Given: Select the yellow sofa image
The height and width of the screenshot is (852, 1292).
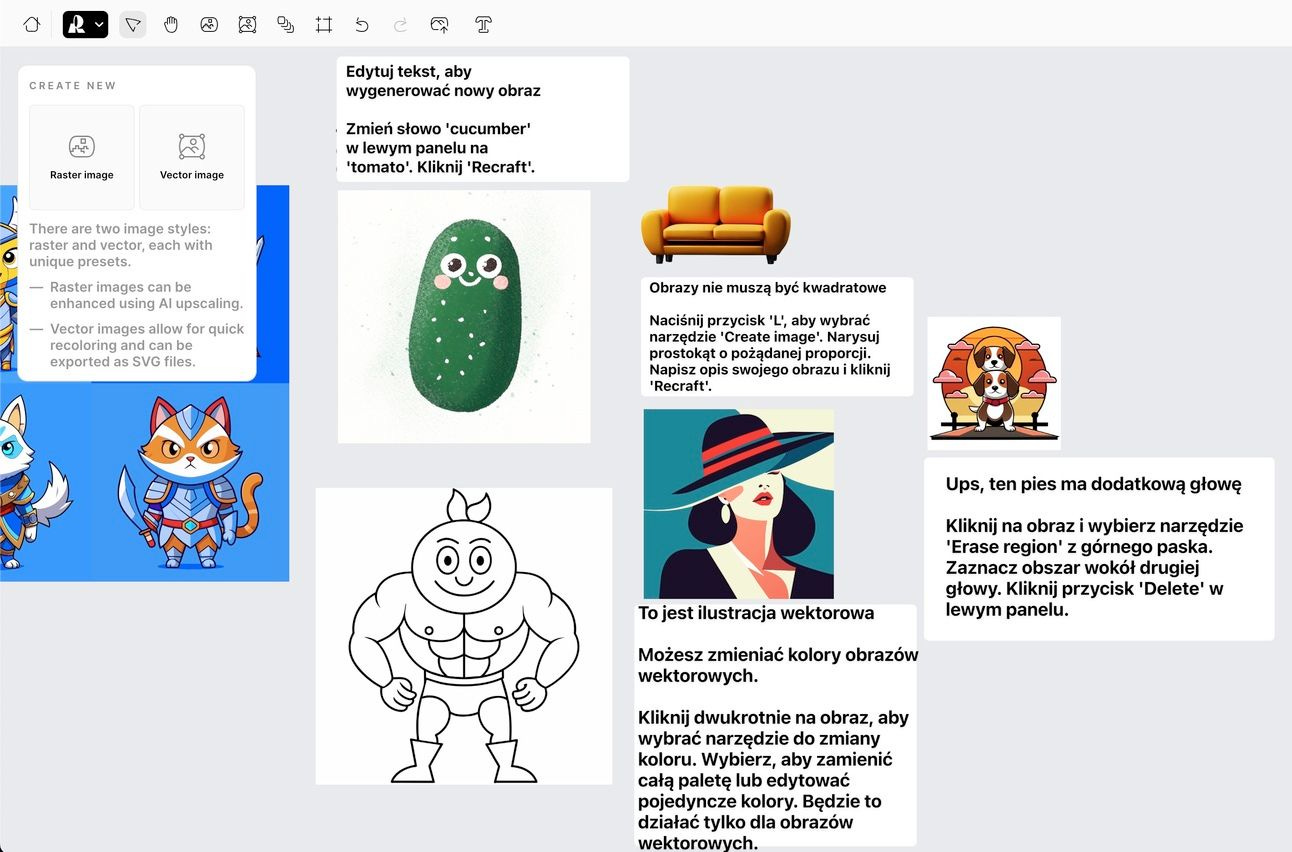Looking at the screenshot, I should pyautogui.click(x=715, y=224).
